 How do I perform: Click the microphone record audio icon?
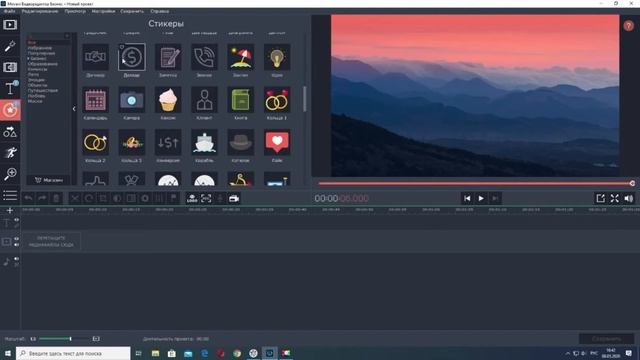[x=220, y=198]
